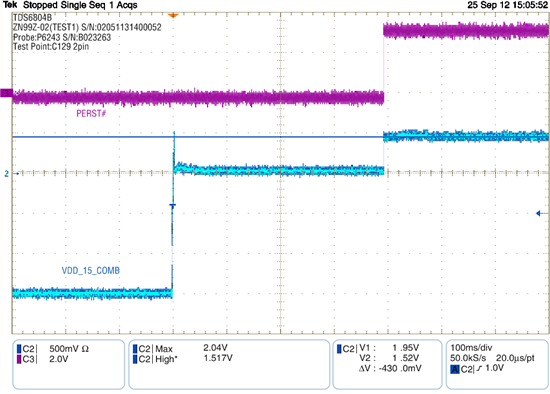Screen dimensions: 550x394
Task: Click the blue C2 color swatch in channel panel
Action: [x=19, y=349]
